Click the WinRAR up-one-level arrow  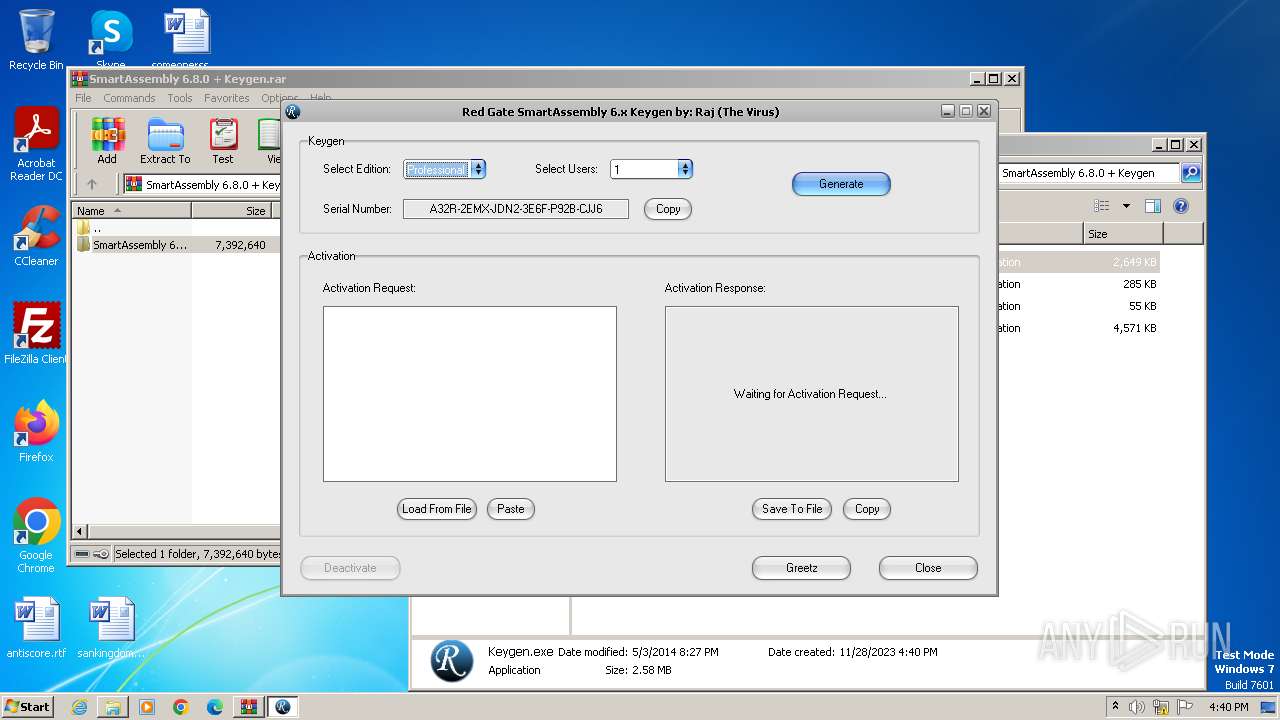click(x=92, y=184)
